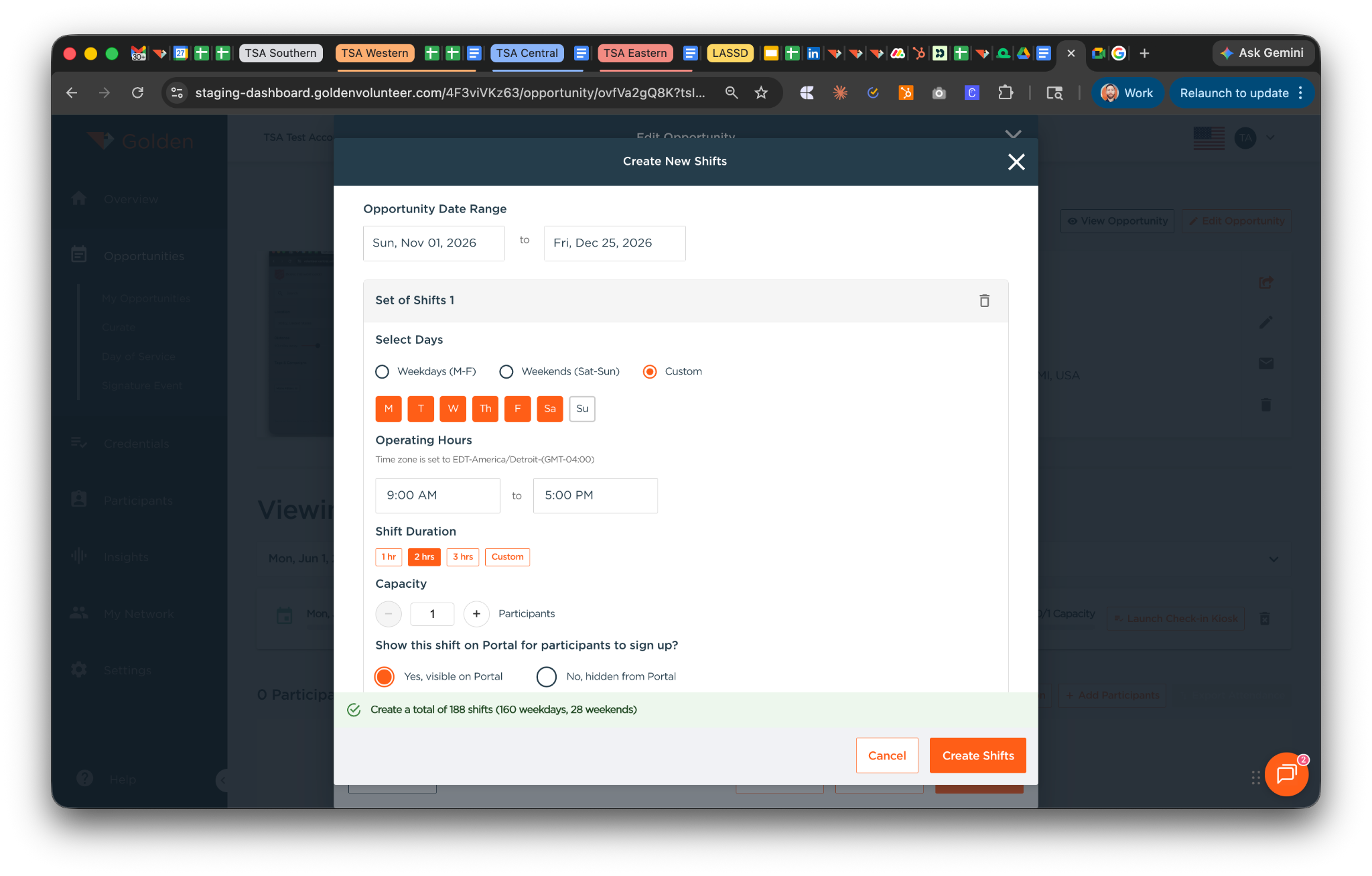1372x876 pixels.
Task: Switch to the TSA Central tab
Action: click(x=527, y=53)
